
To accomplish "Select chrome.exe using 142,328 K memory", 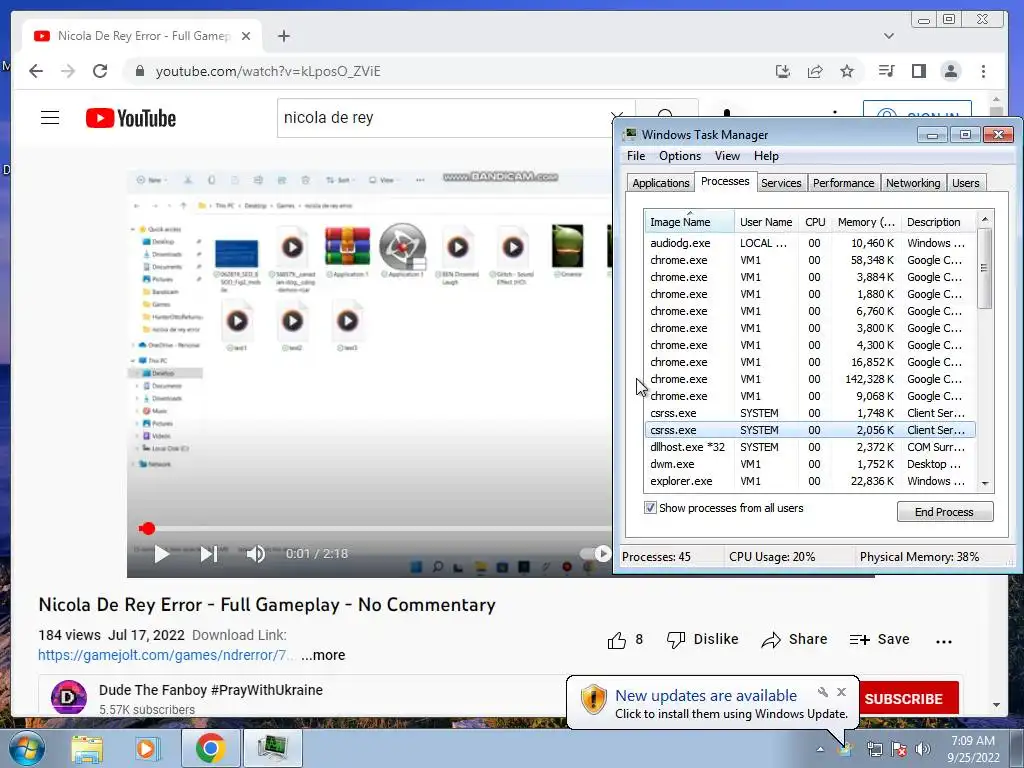I will click(x=810, y=379).
